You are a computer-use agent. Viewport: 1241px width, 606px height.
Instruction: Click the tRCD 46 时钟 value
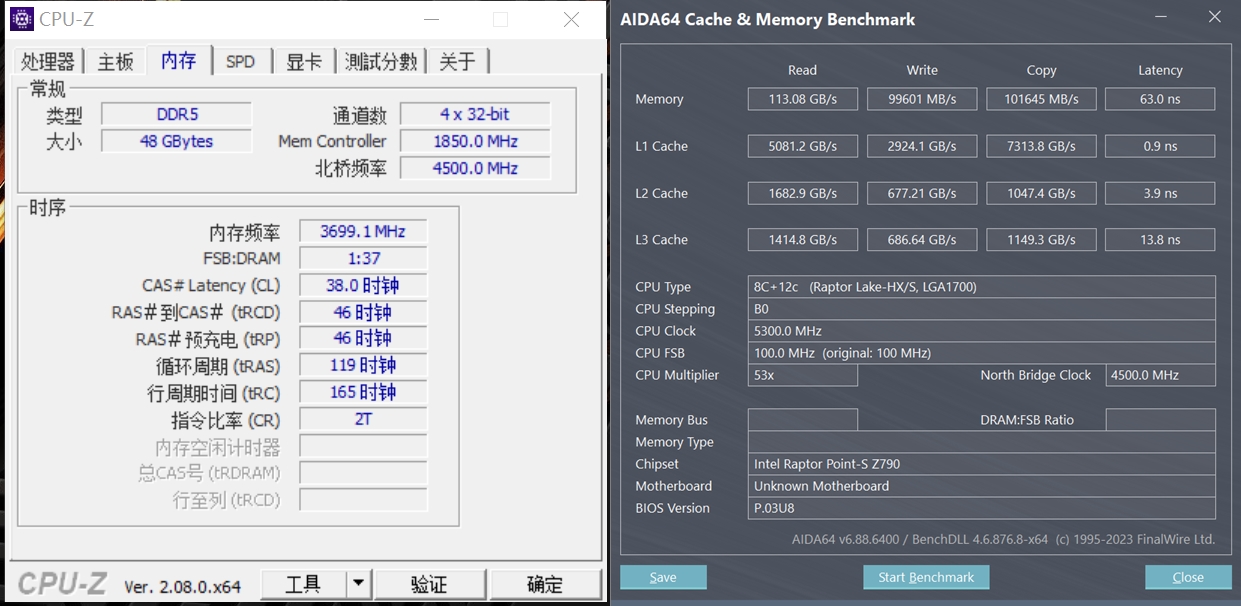[363, 312]
